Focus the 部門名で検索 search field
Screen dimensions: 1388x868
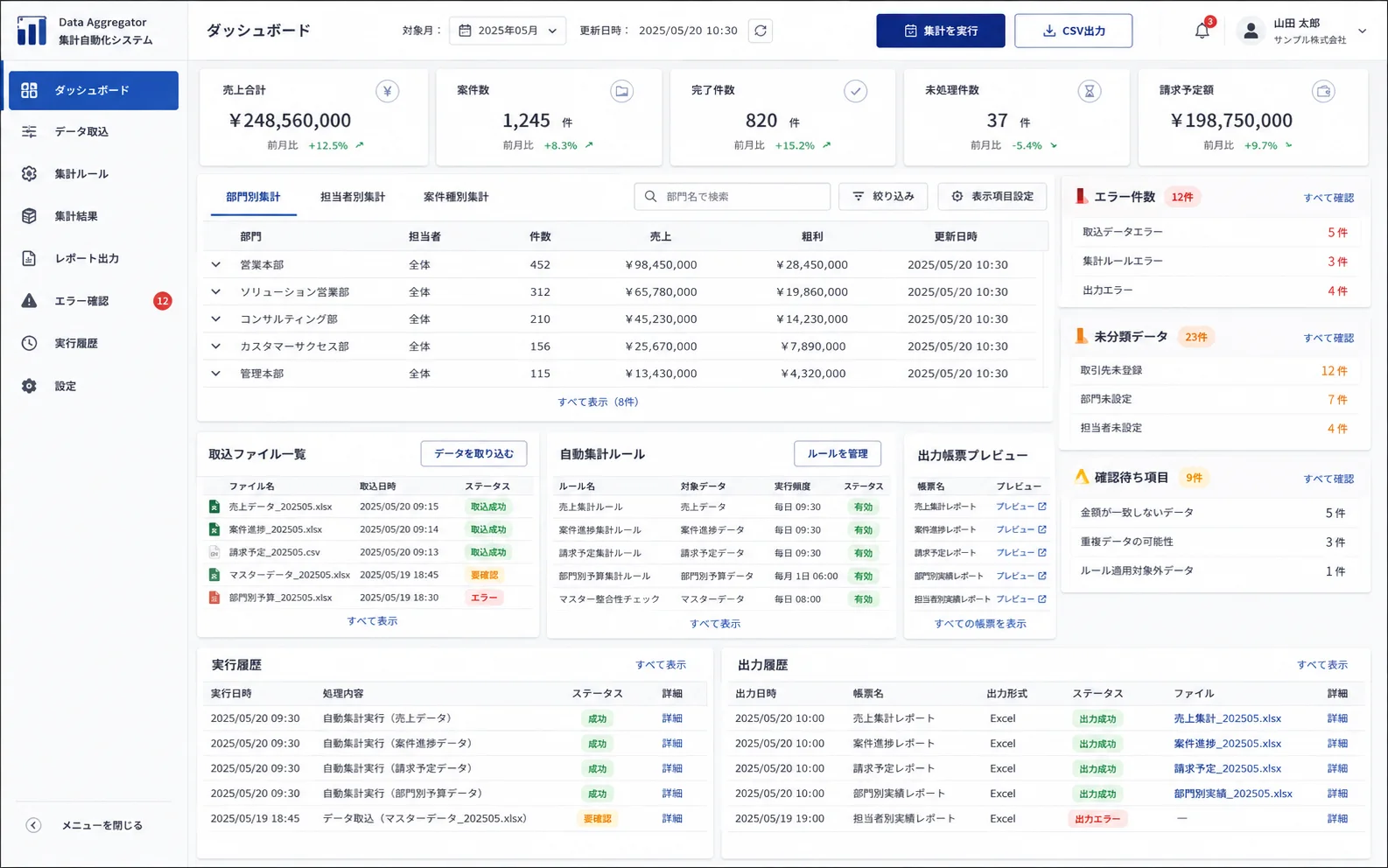pyautogui.click(x=732, y=196)
